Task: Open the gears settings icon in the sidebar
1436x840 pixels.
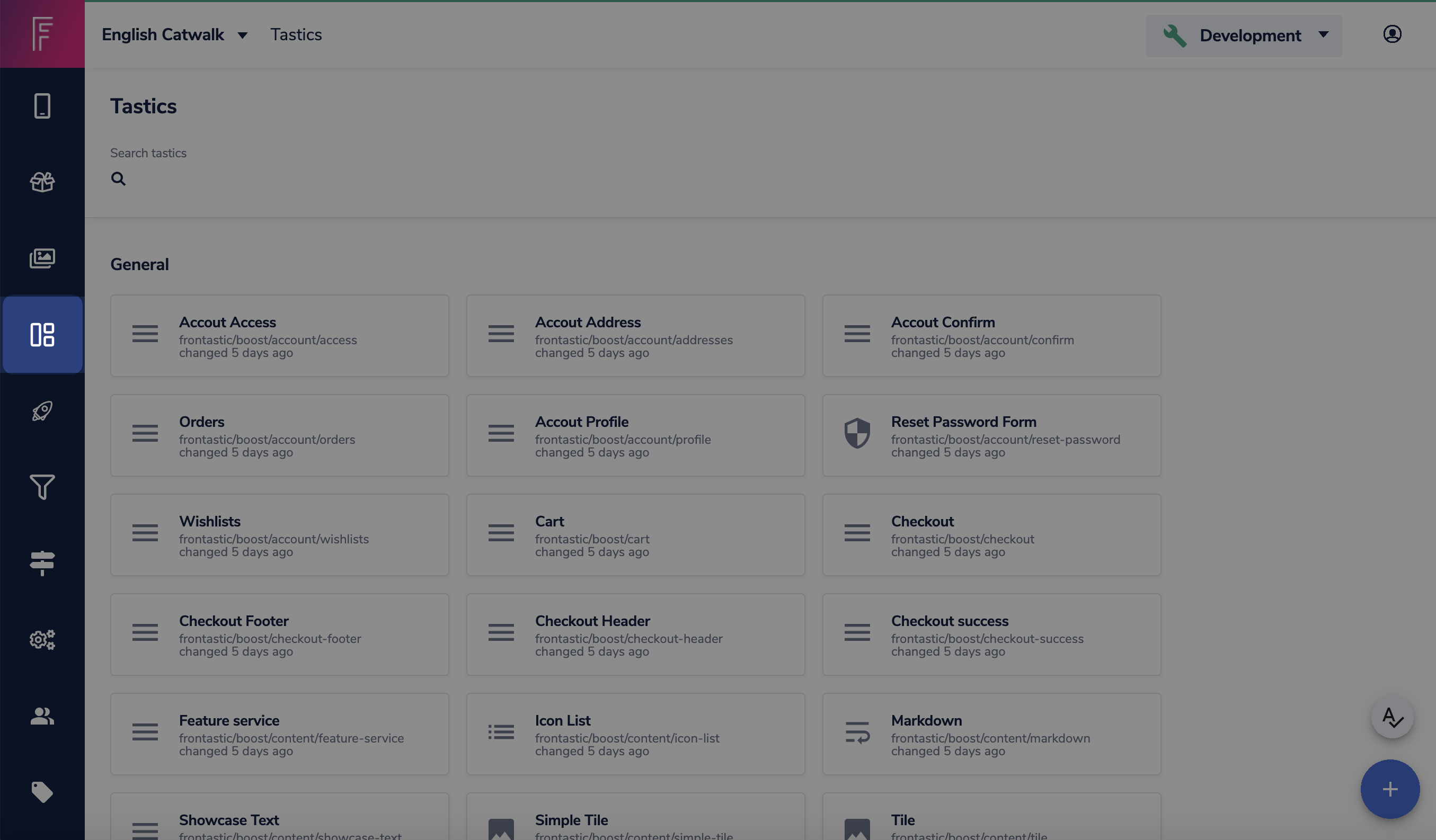Action: click(42, 640)
